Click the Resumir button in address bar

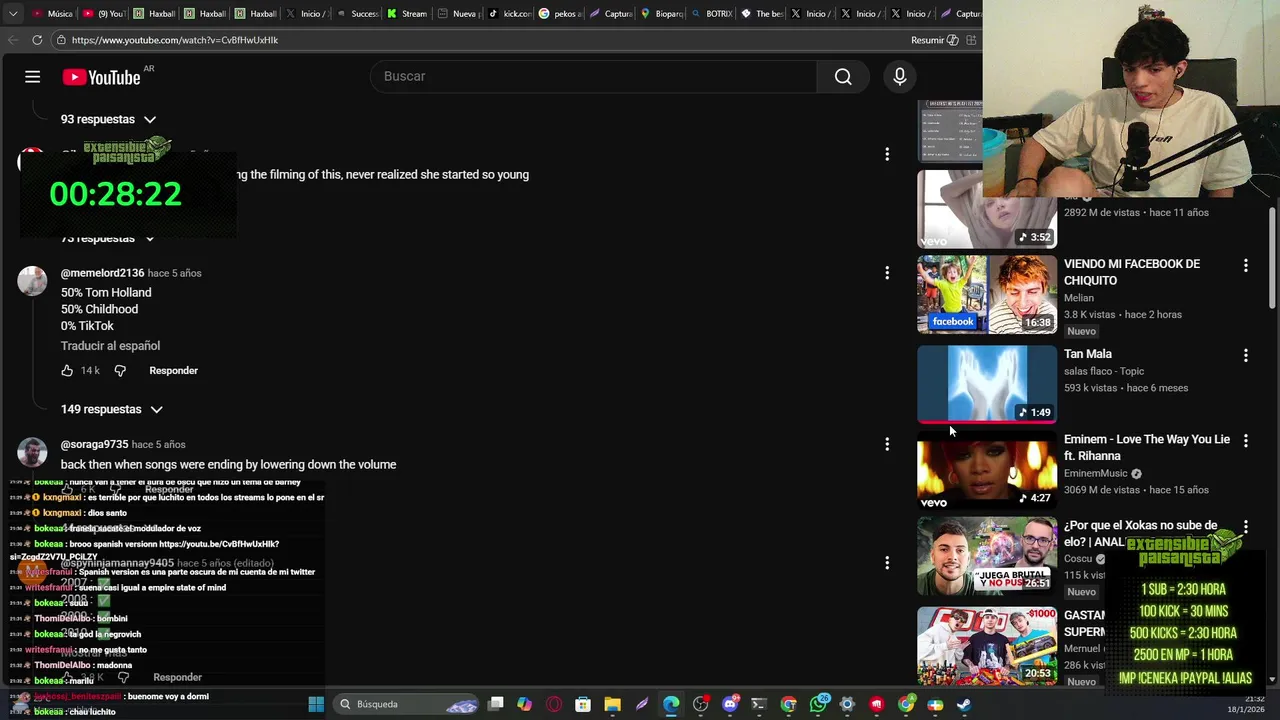coord(935,40)
